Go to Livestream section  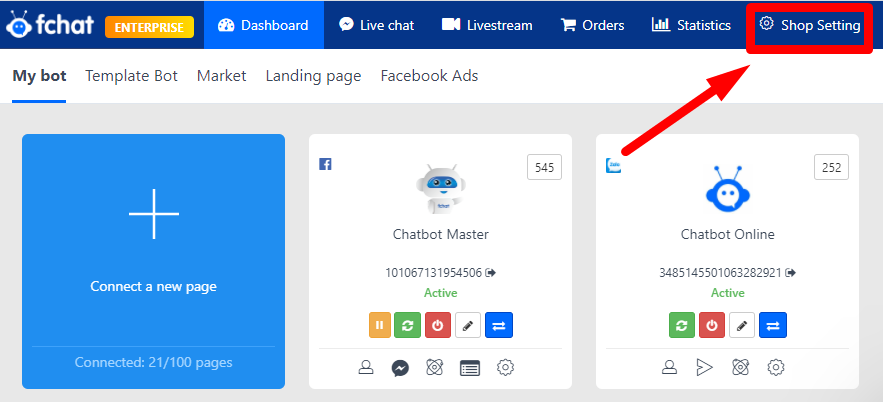point(487,25)
